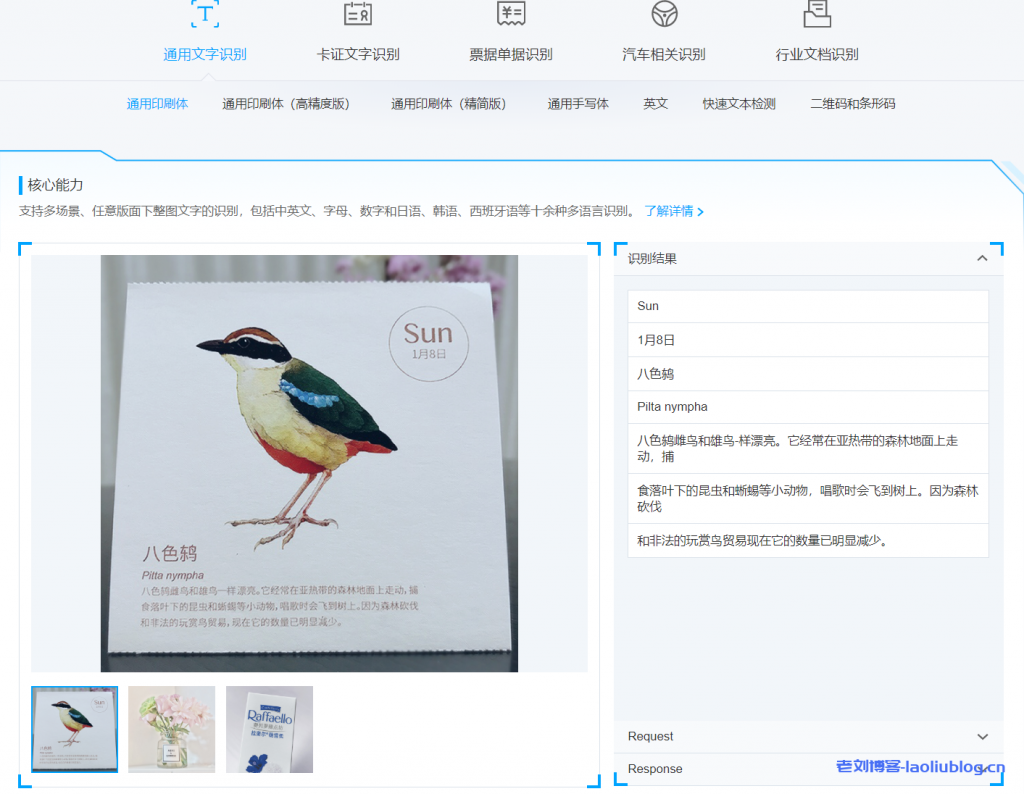Expand the Response section
The width and height of the screenshot is (1024, 794).
982,770
